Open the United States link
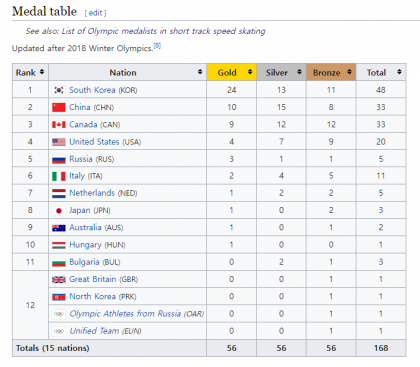The image size is (420, 367). click(x=94, y=142)
